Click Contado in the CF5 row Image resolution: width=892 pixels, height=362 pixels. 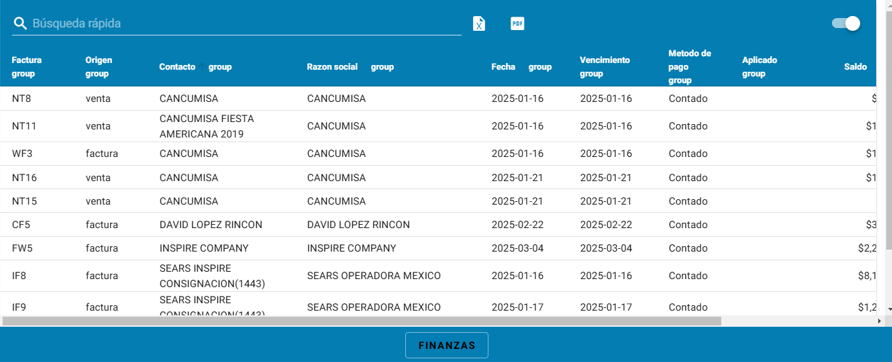pyautogui.click(x=688, y=225)
